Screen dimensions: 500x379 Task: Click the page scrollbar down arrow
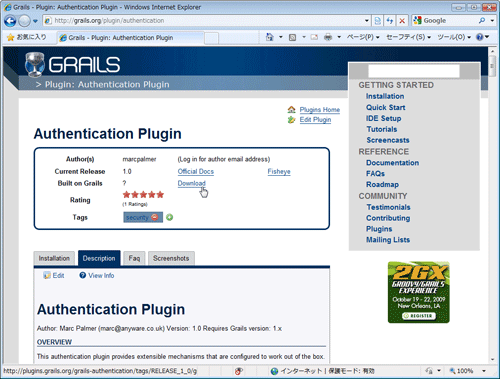[x=492, y=360]
